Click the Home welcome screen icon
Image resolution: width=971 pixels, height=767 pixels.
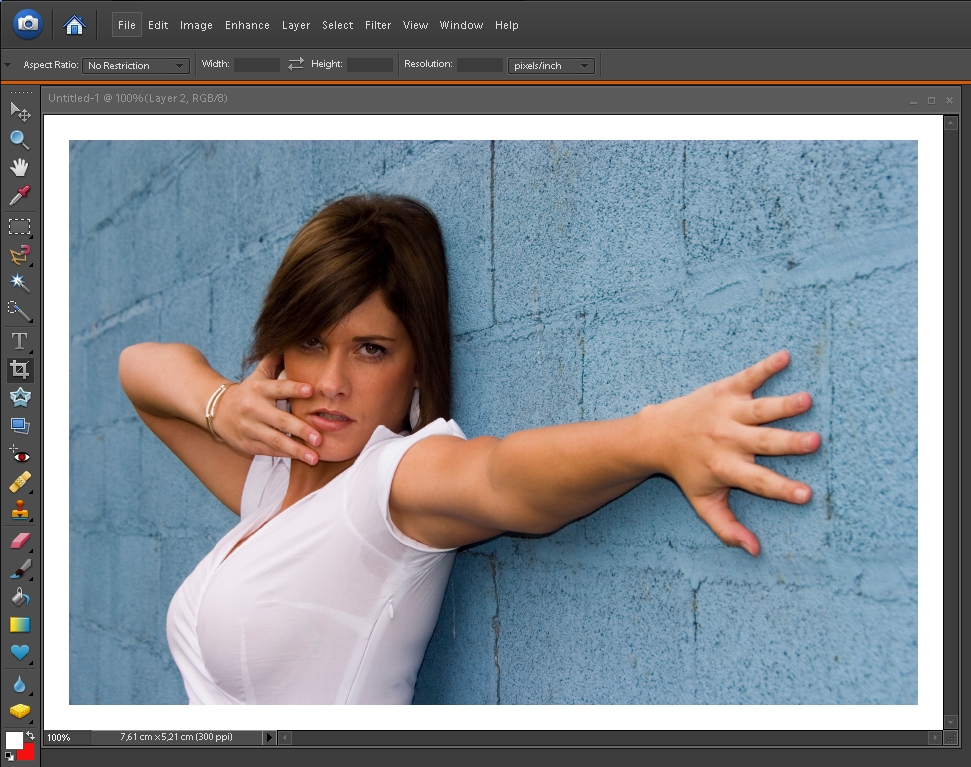(x=74, y=24)
